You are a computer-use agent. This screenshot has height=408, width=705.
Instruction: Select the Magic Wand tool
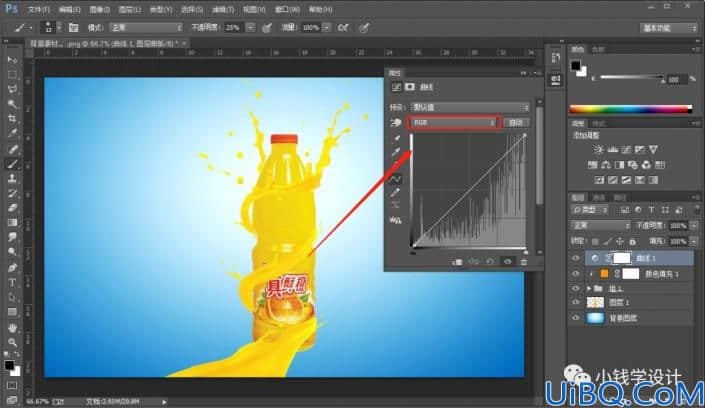[12, 104]
